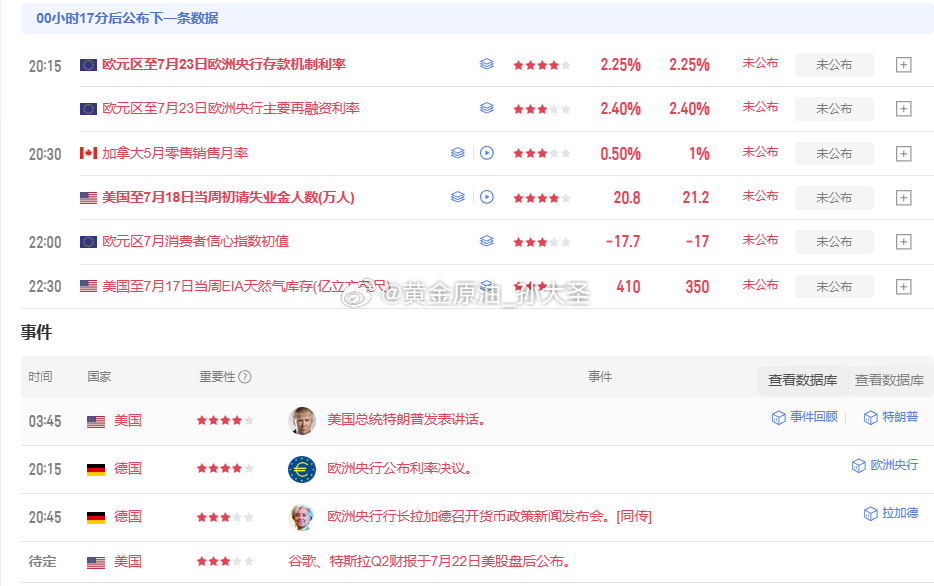Viewport: 934px width, 586px height.
Task: Click forecast value 1% for Canada retail
Action: (699, 154)
